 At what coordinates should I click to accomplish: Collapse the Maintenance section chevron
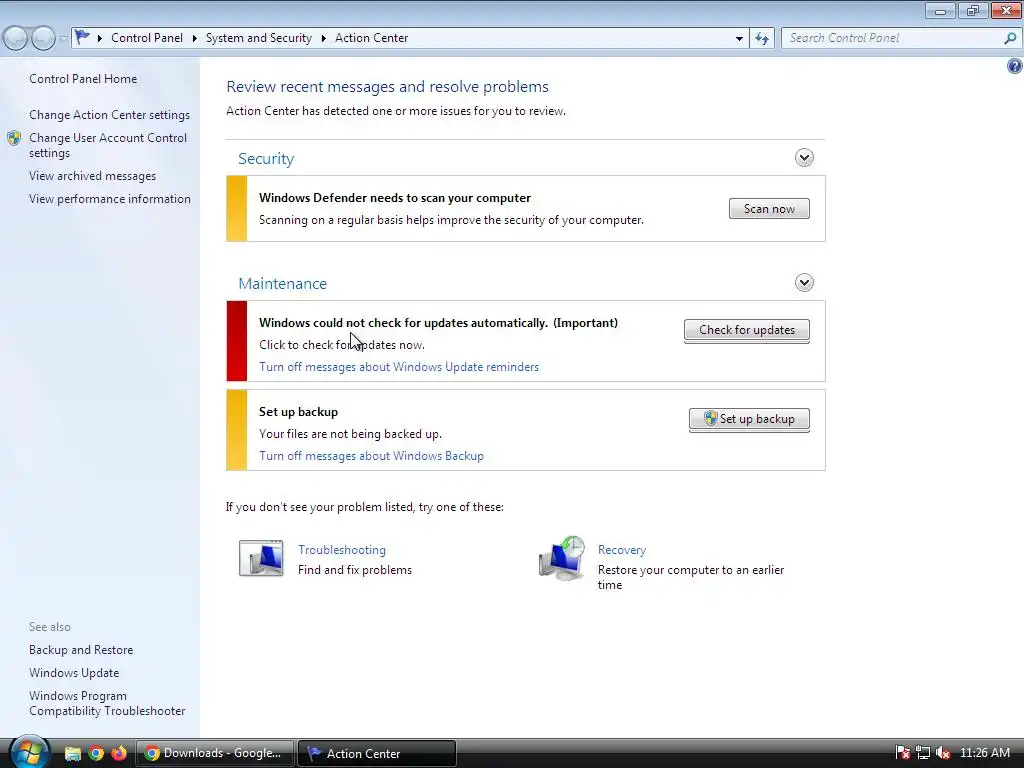804,283
